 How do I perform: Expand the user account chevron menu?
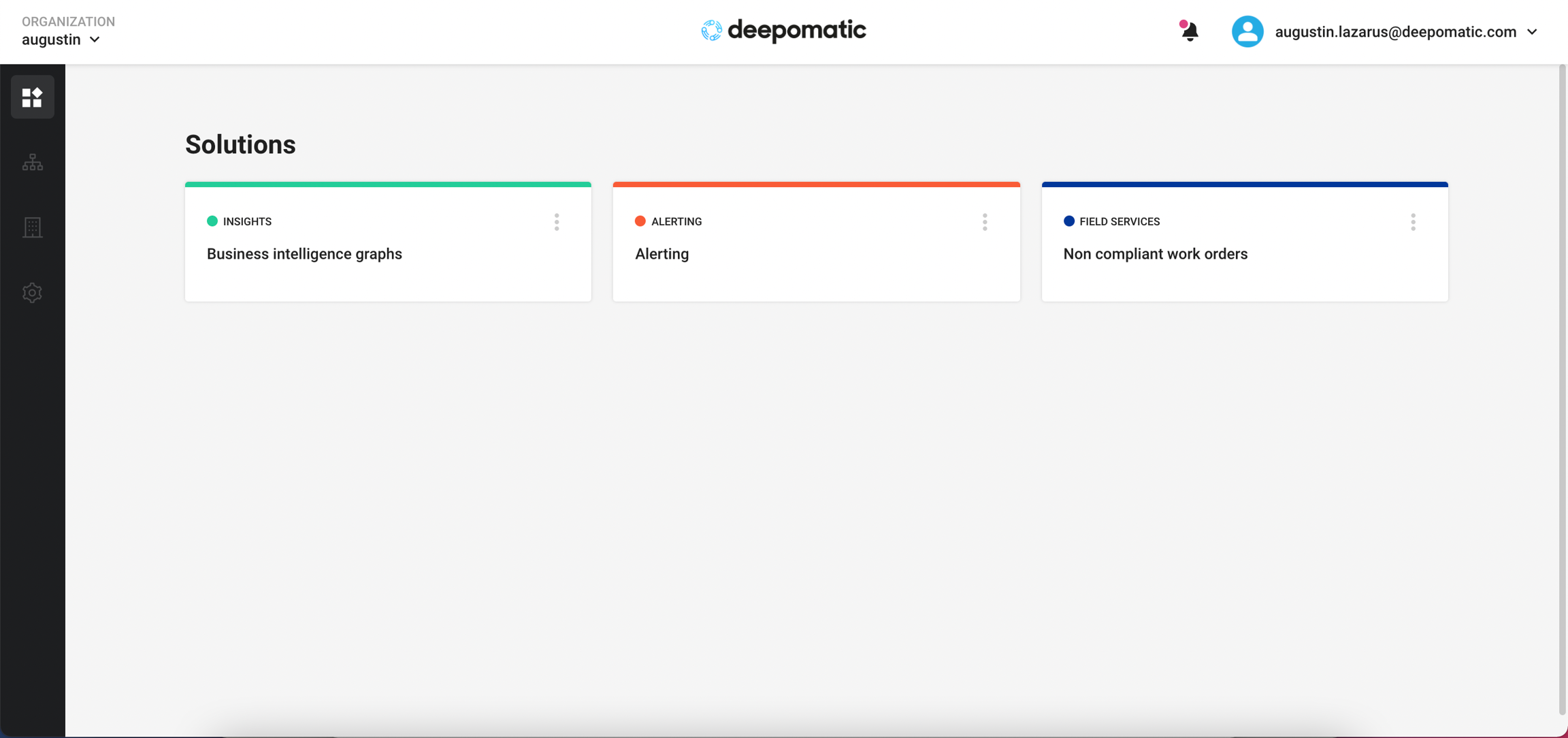(x=1533, y=32)
